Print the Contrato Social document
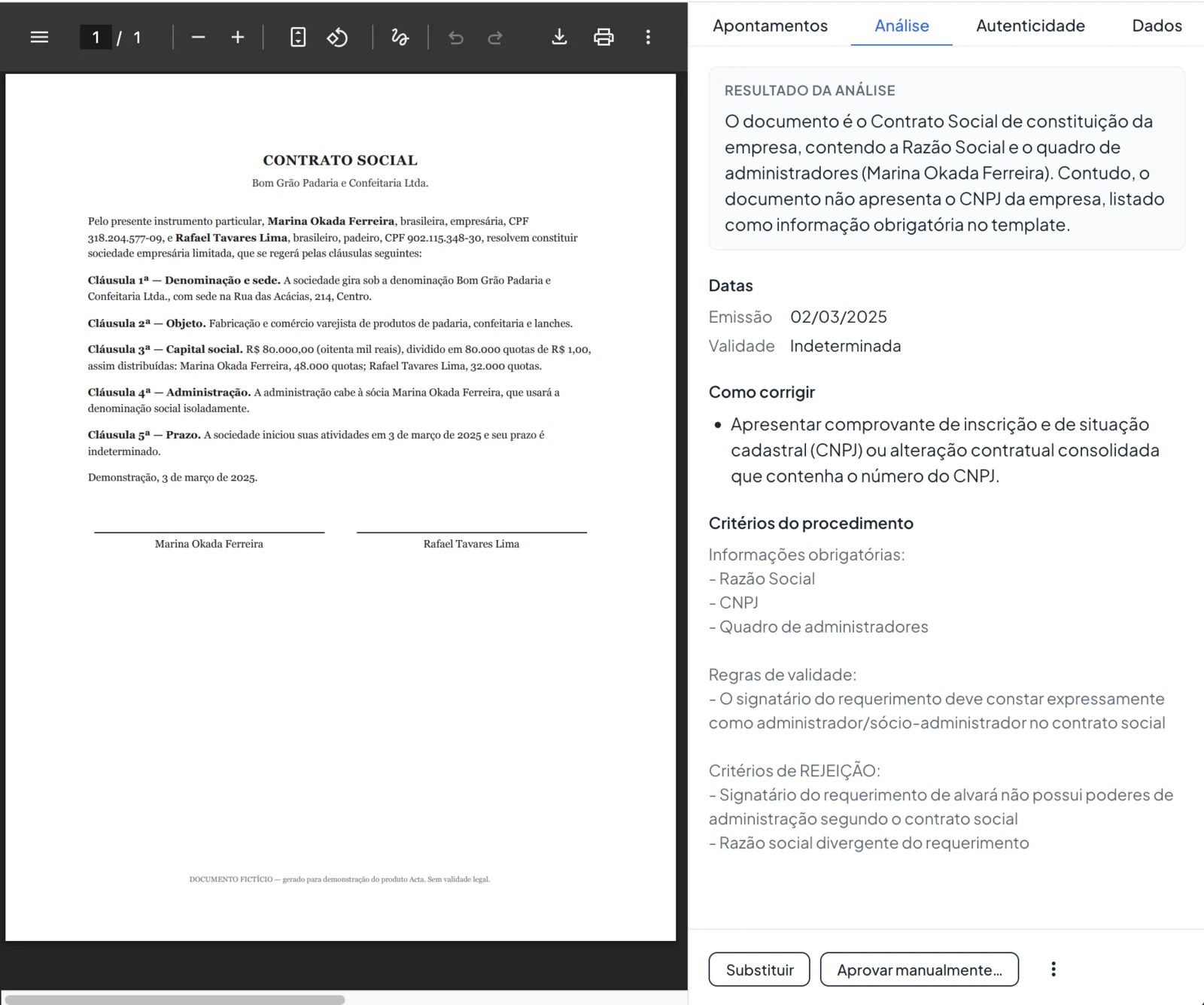The height and width of the screenshot is (1005, 1204). pos(604,37)
